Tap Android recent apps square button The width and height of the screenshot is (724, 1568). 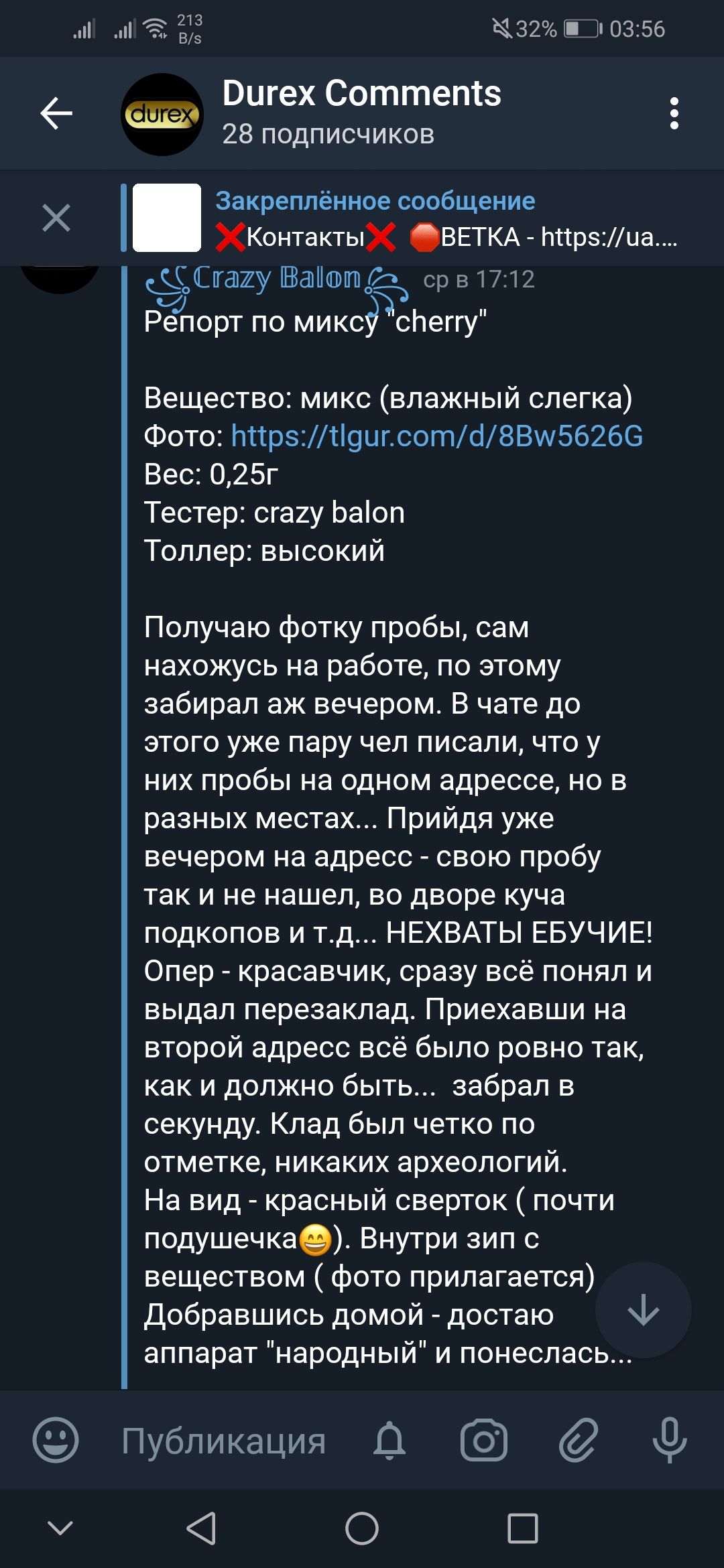pos(523,1528)
